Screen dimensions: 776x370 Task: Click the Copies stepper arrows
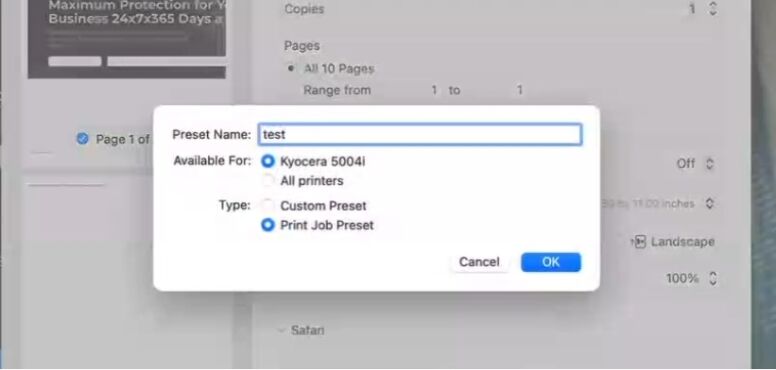click(x=713, y=9)
